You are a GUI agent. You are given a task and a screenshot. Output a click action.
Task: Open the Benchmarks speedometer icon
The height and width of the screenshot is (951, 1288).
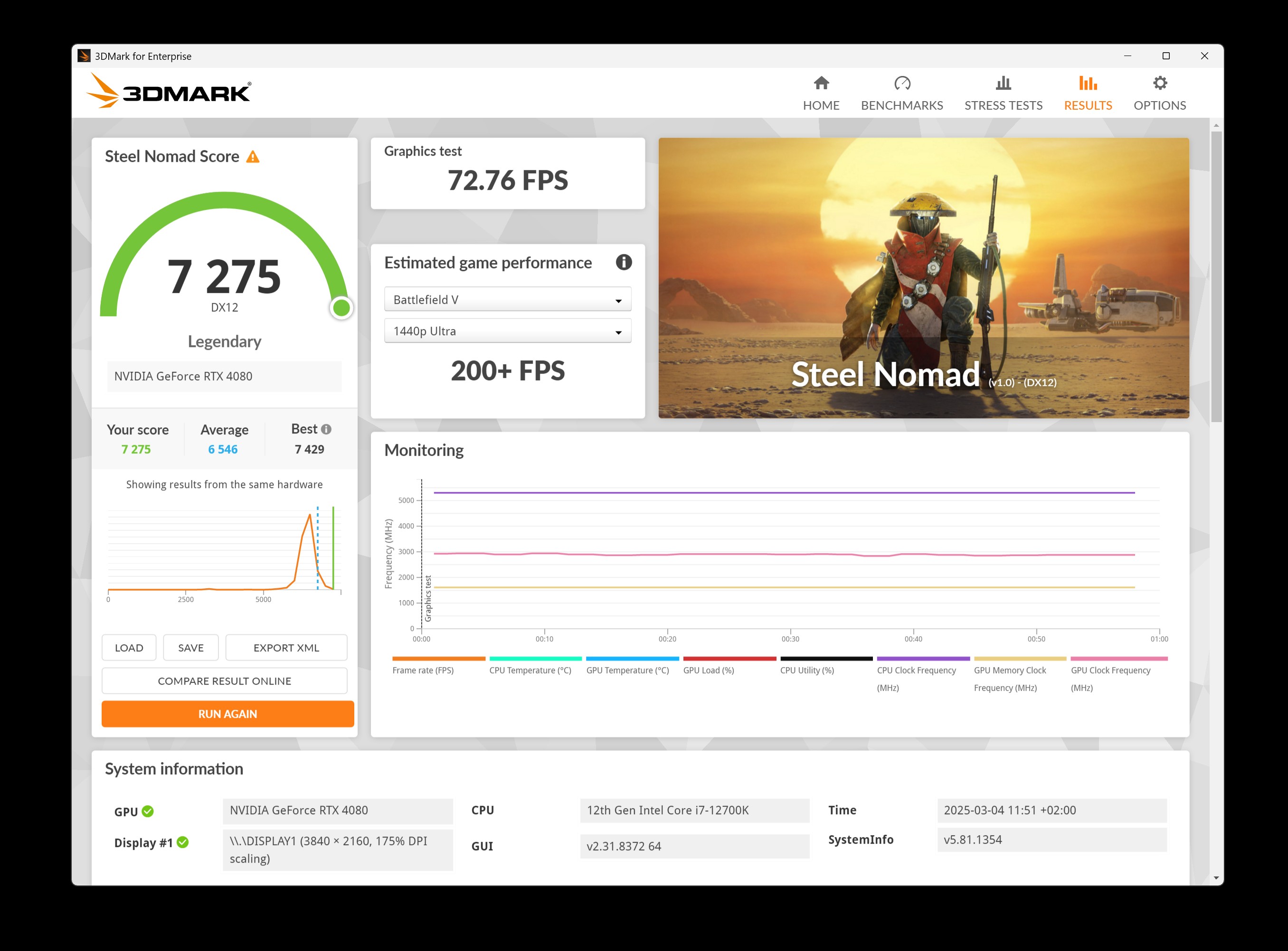point(902,84)
